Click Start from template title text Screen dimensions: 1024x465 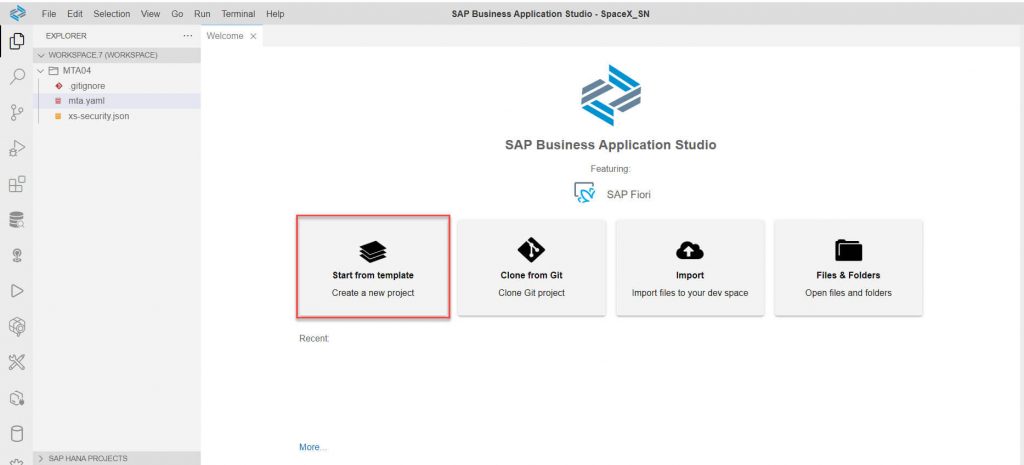click(x=373, y=276)
